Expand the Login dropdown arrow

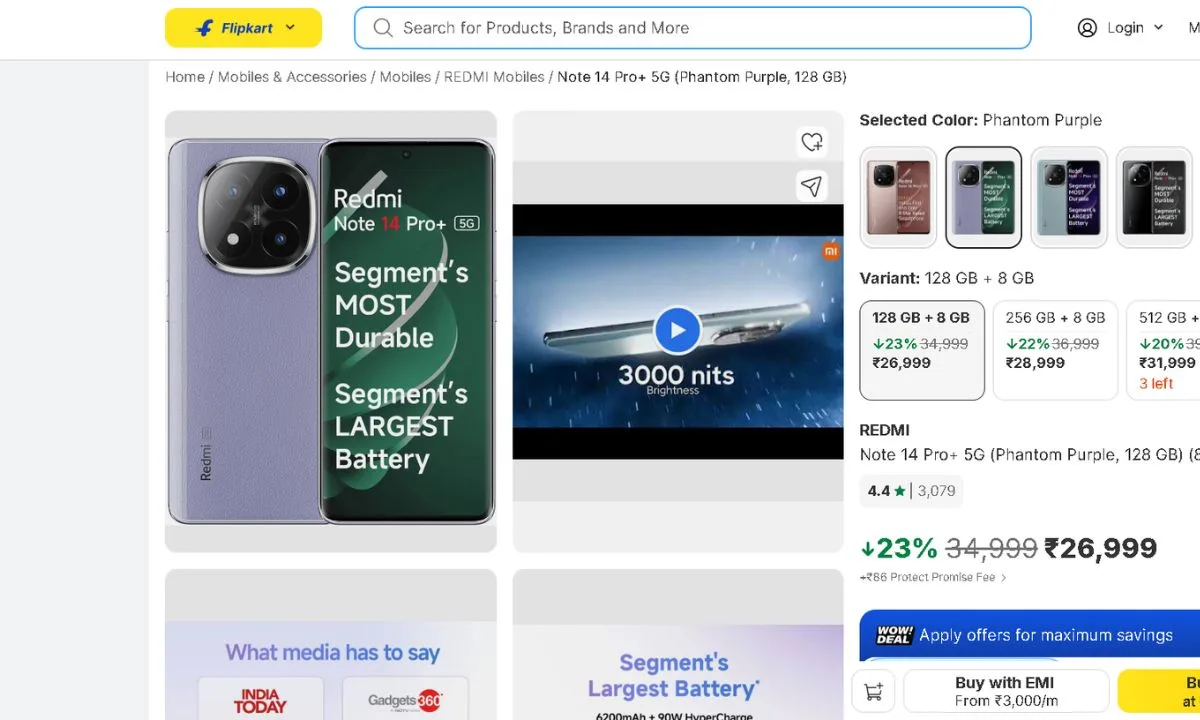(1159, 28)
